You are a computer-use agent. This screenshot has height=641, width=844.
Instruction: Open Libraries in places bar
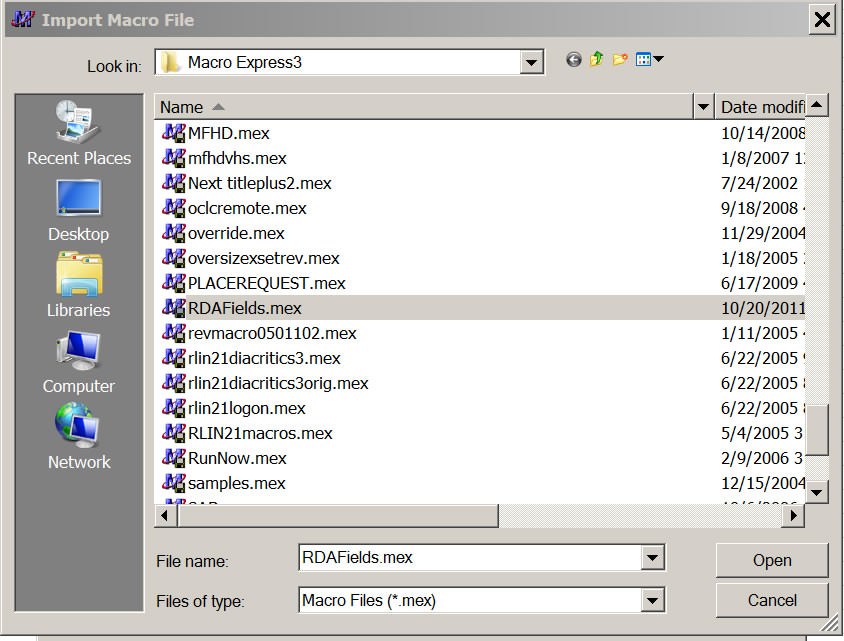pos(79,286)
